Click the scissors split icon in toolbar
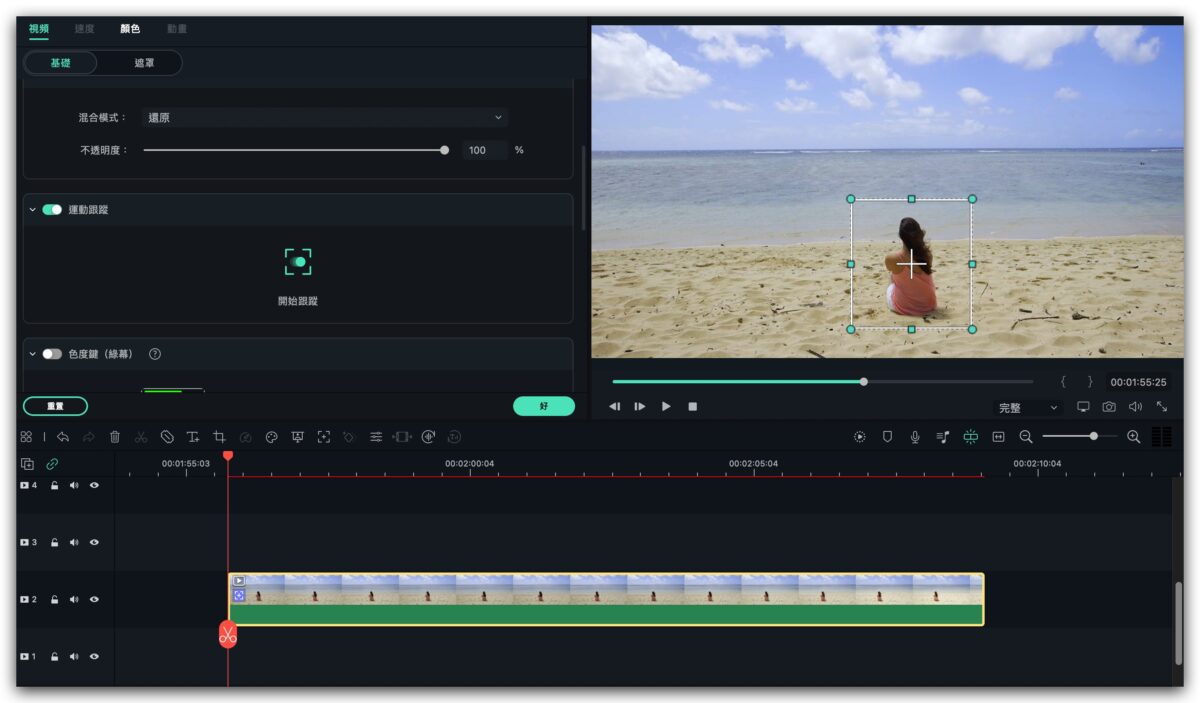Viewport: 1200px width, 703px height. click(x=141, y=437)
